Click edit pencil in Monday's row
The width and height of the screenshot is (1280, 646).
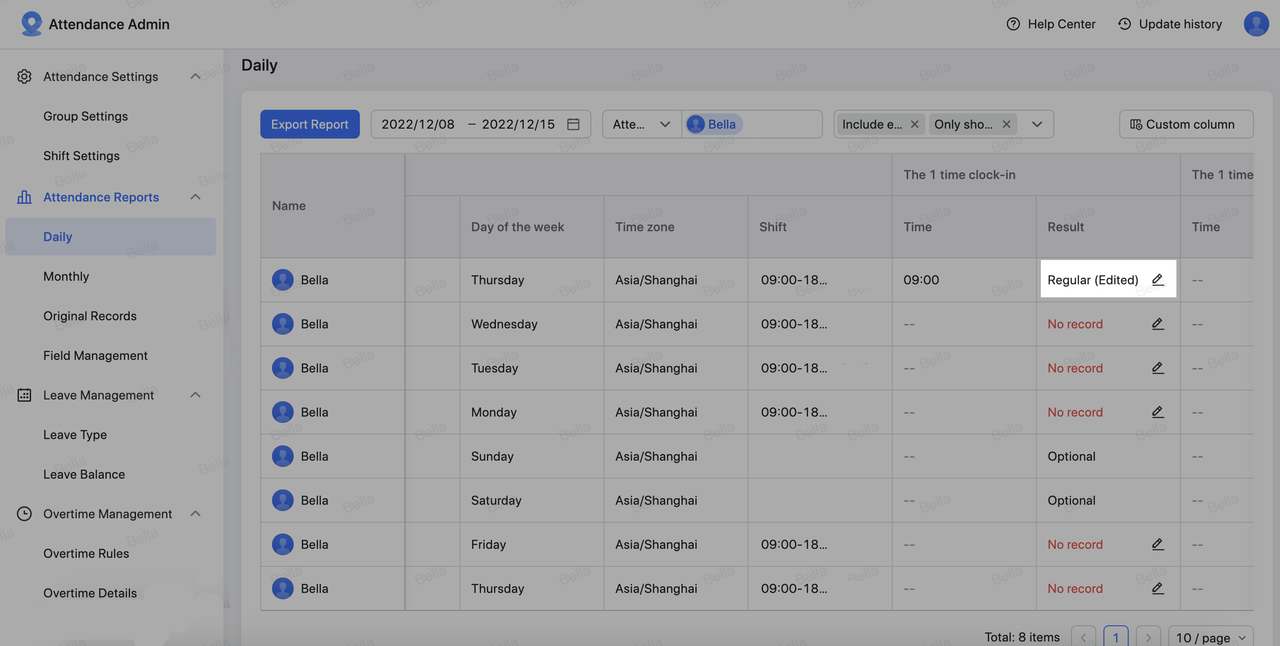[x=1157, y=412]
